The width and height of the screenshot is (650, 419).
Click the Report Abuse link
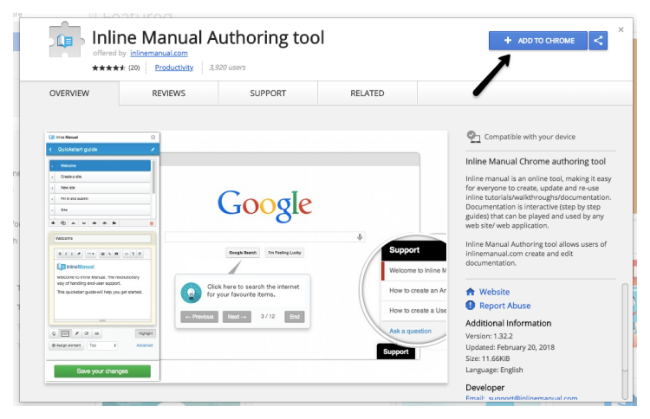[x=505, y=305]
